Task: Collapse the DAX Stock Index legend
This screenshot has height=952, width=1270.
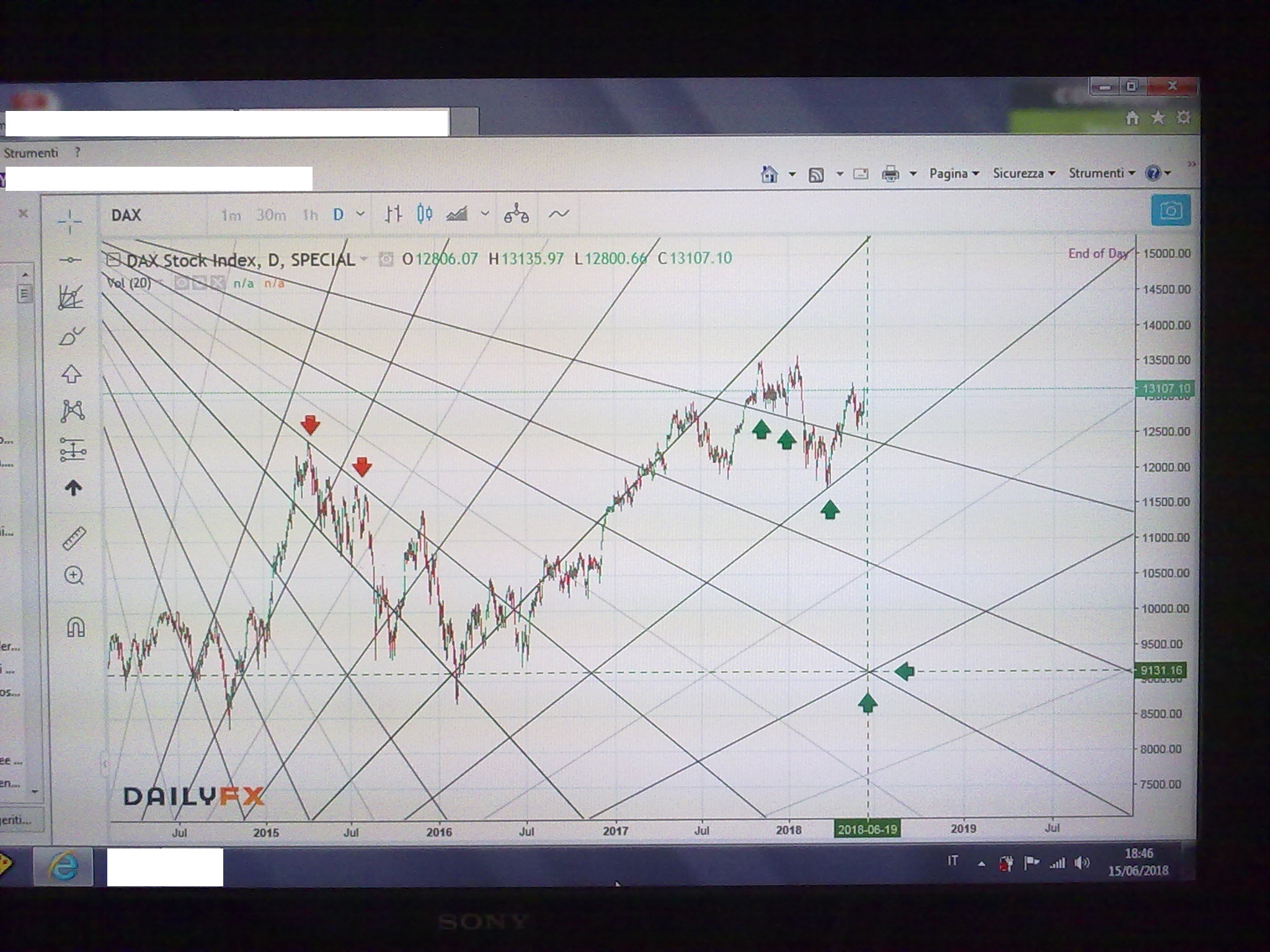Action: pos(112,259)
